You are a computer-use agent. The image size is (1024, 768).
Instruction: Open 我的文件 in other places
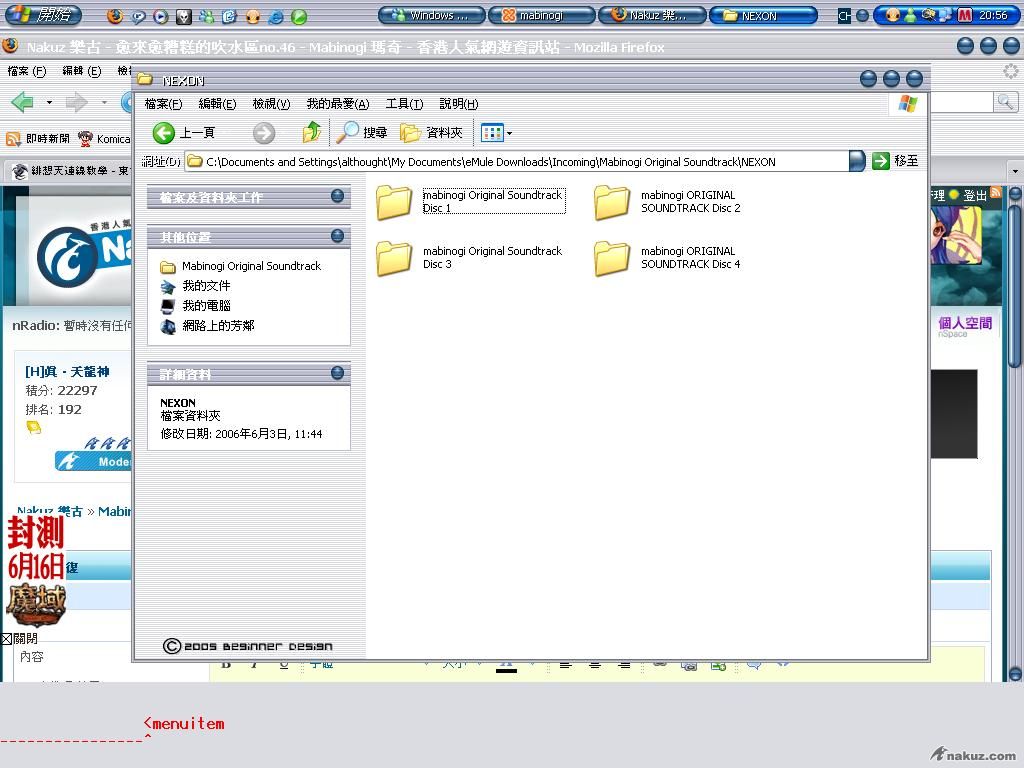pyautogui.click(x=196, y=286)
